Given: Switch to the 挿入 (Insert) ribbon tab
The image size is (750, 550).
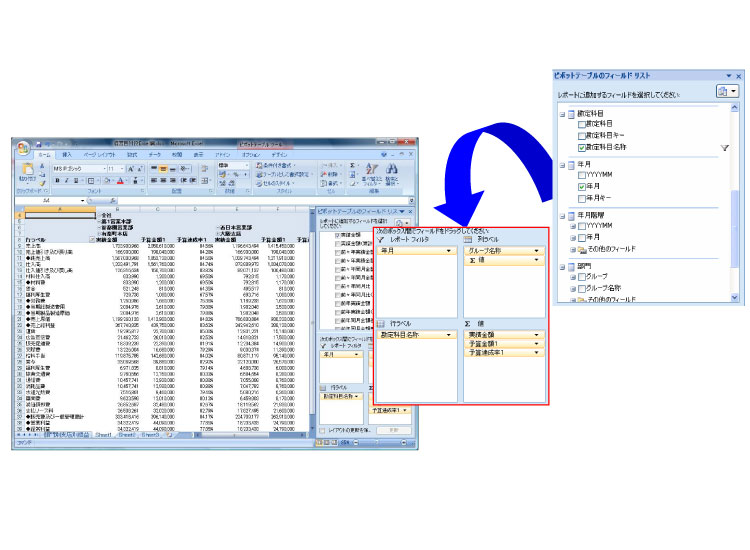Looking at the screenshot, I should click(66, 155).
